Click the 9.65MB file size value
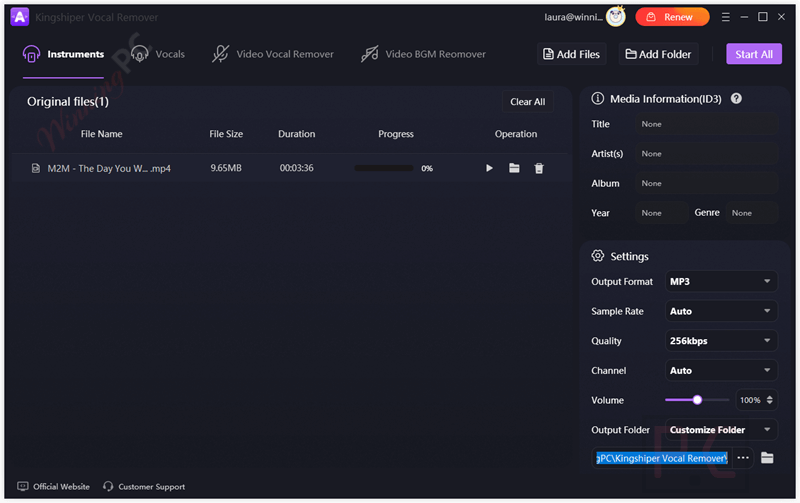 pyautogui.click(x=226, y=168)
